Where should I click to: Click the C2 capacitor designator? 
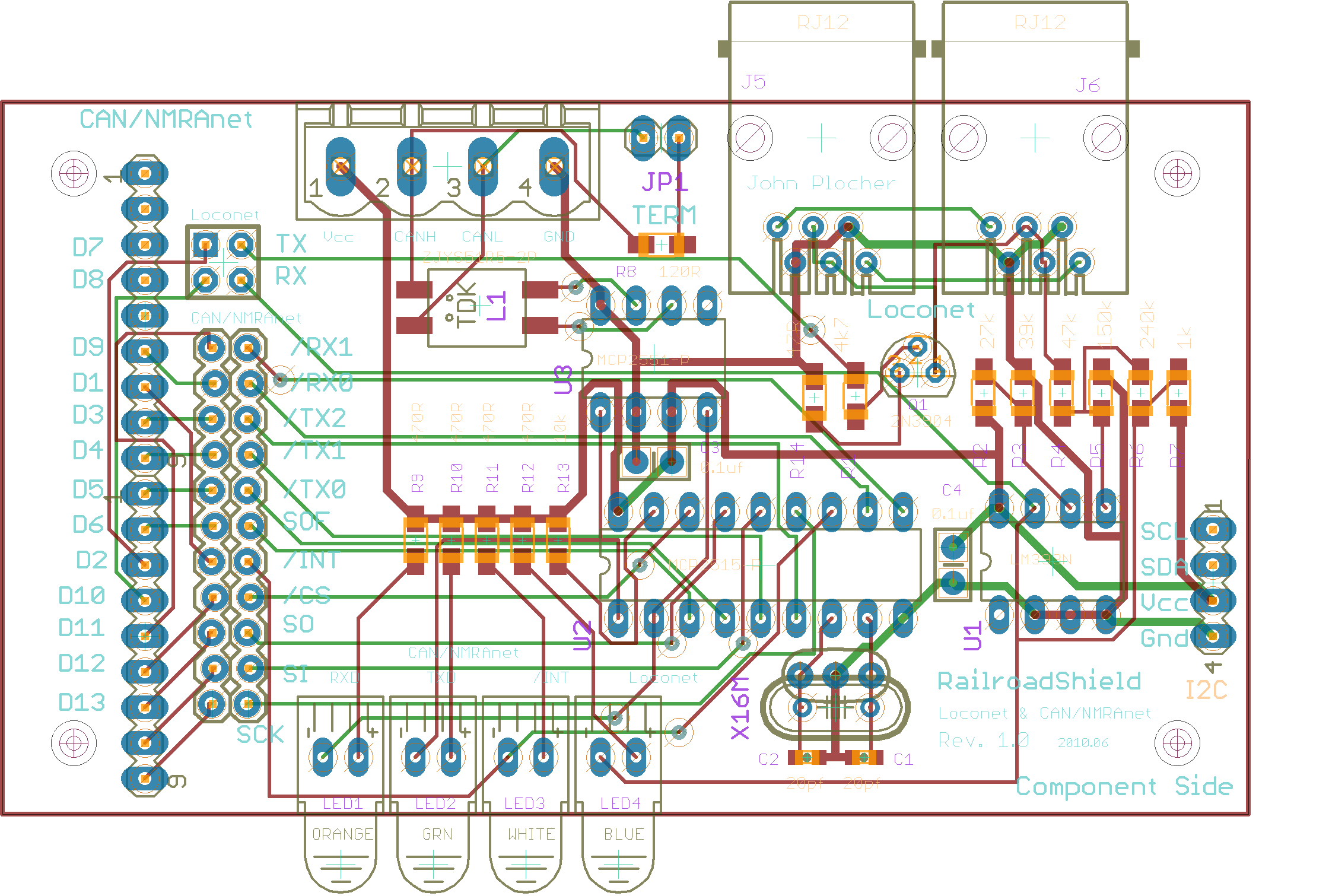tap(768, 760)
